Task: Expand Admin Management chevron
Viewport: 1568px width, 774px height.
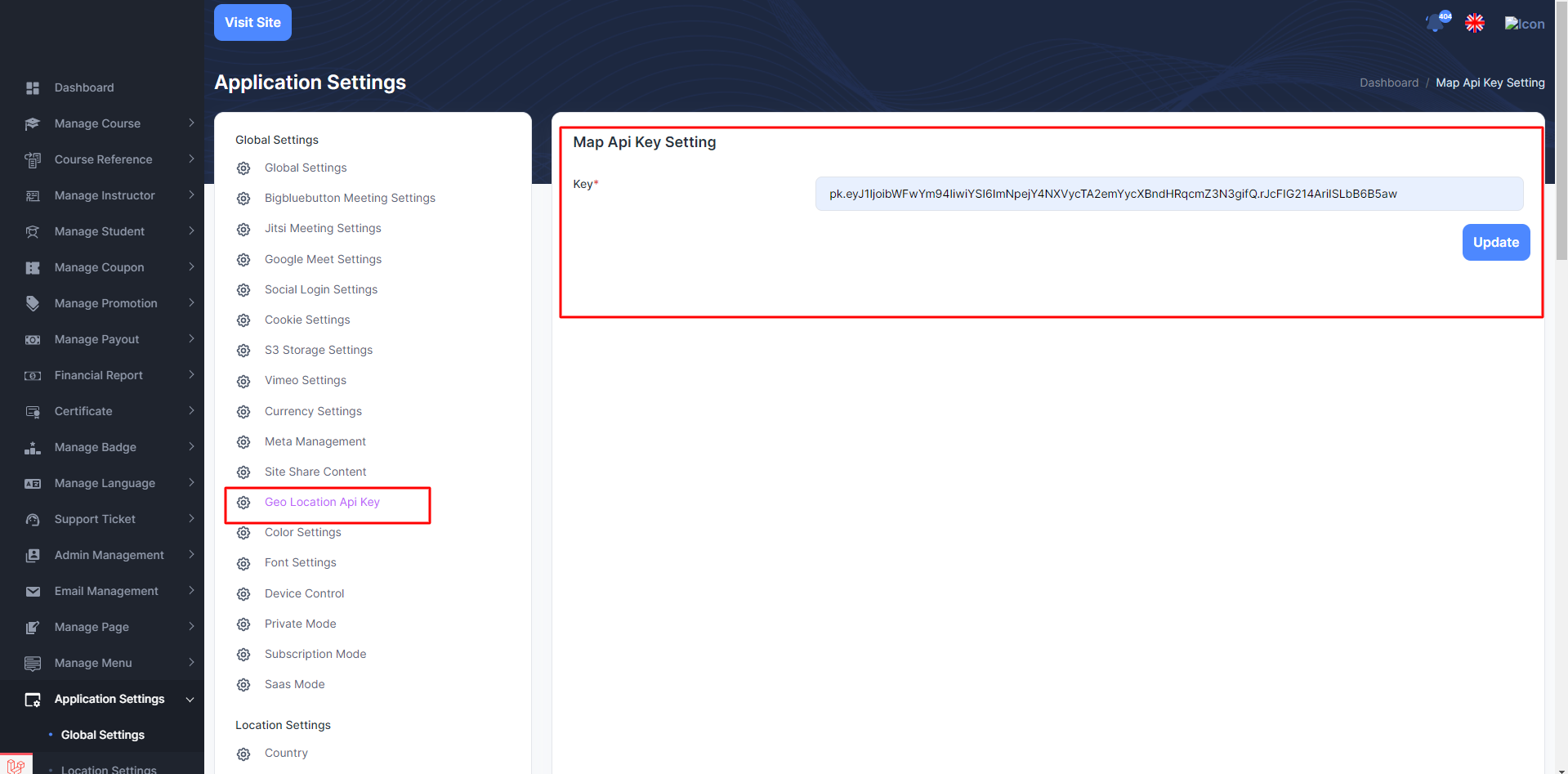Action: click(191, 554)
